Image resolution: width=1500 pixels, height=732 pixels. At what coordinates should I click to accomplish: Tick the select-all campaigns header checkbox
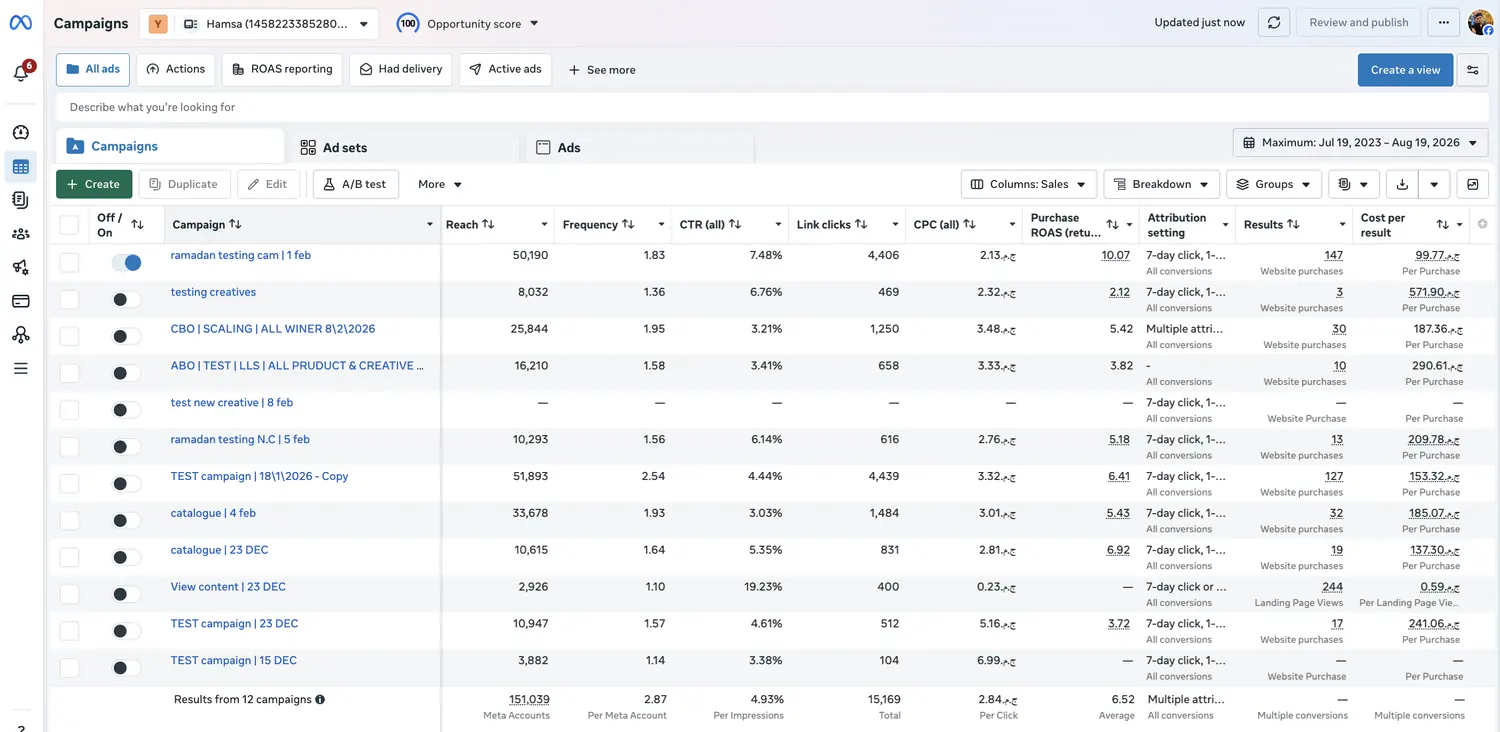pyautogui.click(x=69, y=225)
